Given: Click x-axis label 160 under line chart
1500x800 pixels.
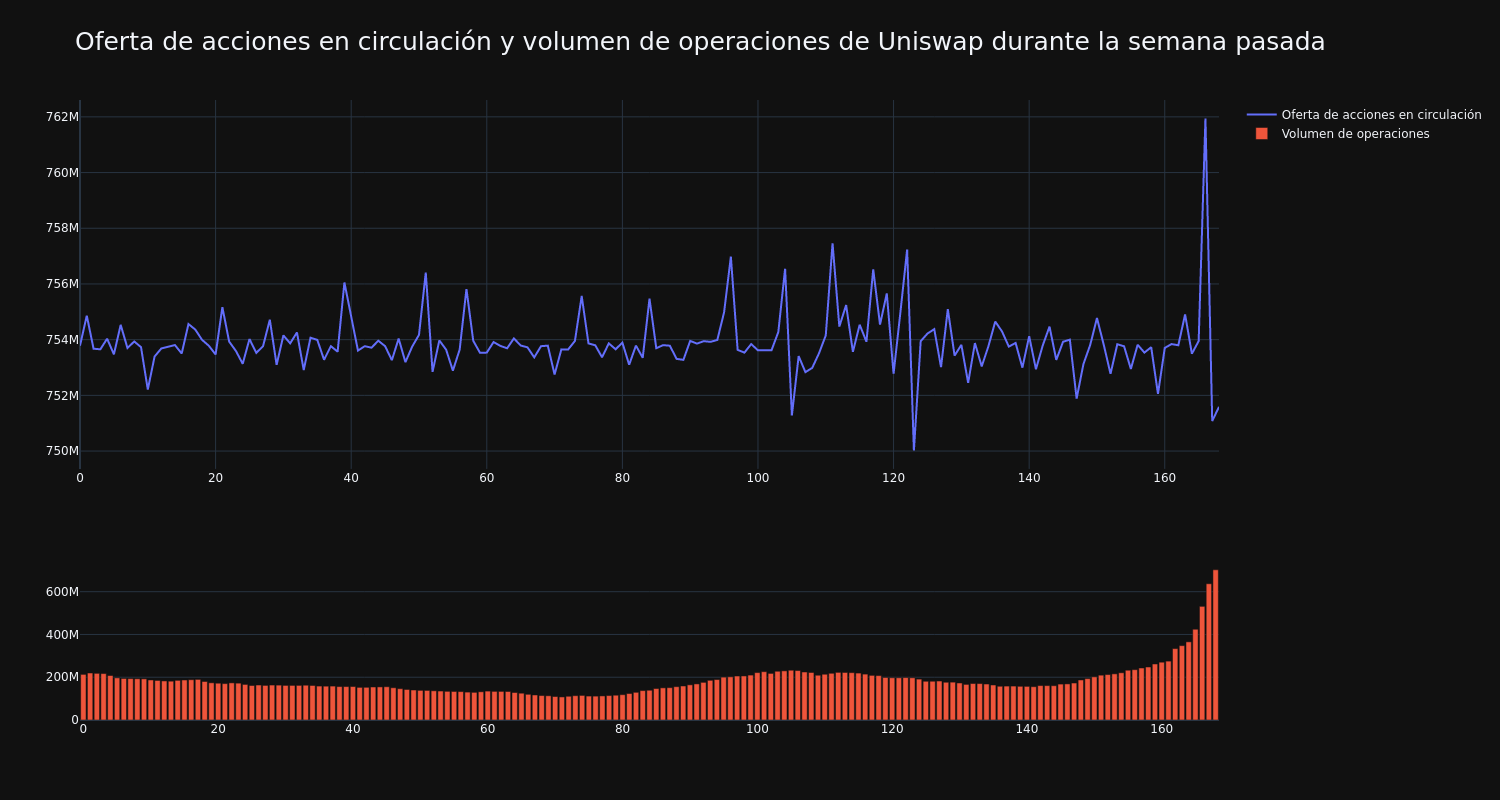Looking at the screenshot, I should pos(1164,478).
